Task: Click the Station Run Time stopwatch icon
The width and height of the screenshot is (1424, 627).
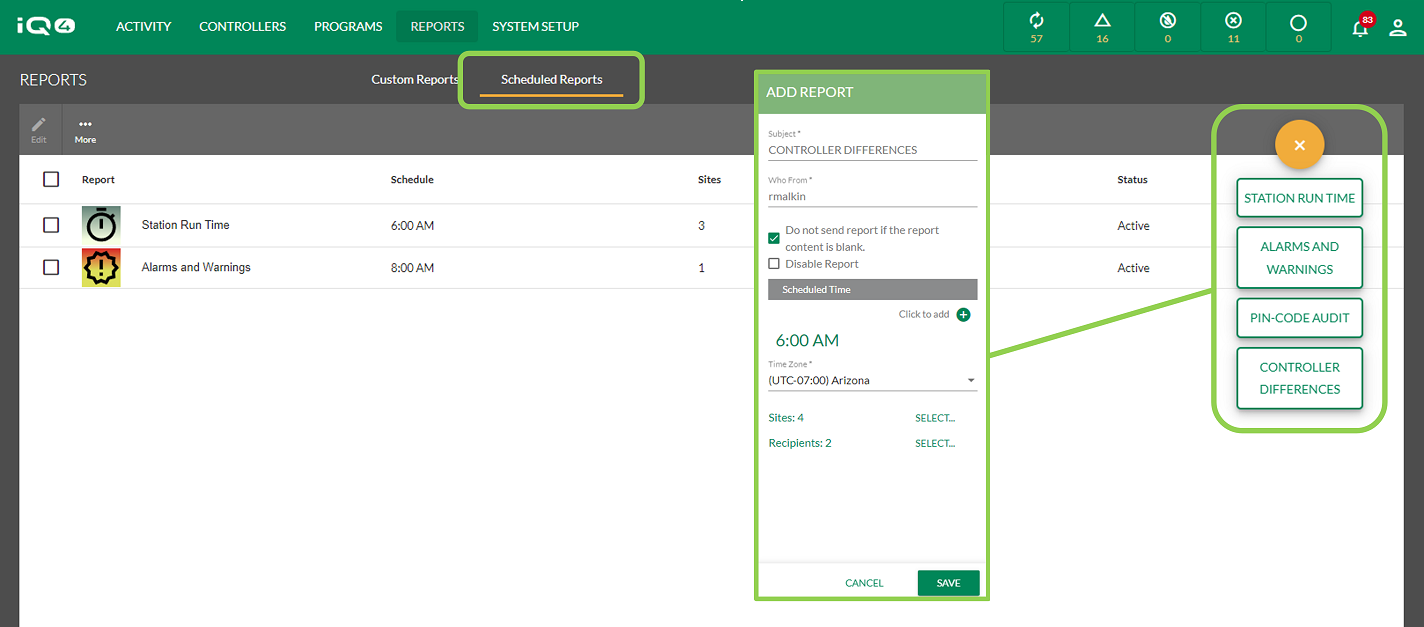Action: pos(101,225)
